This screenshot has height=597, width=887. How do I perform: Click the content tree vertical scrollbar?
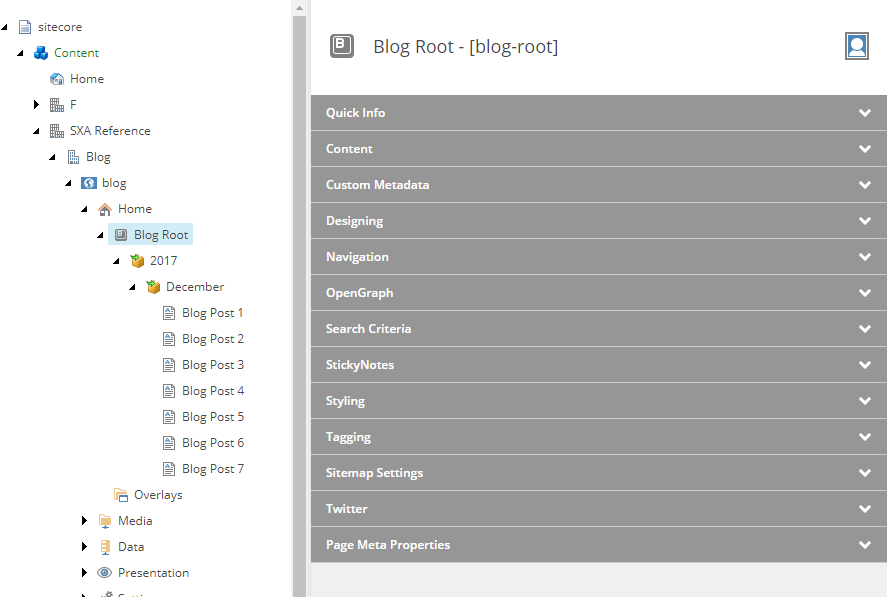(x=299, y=306)
